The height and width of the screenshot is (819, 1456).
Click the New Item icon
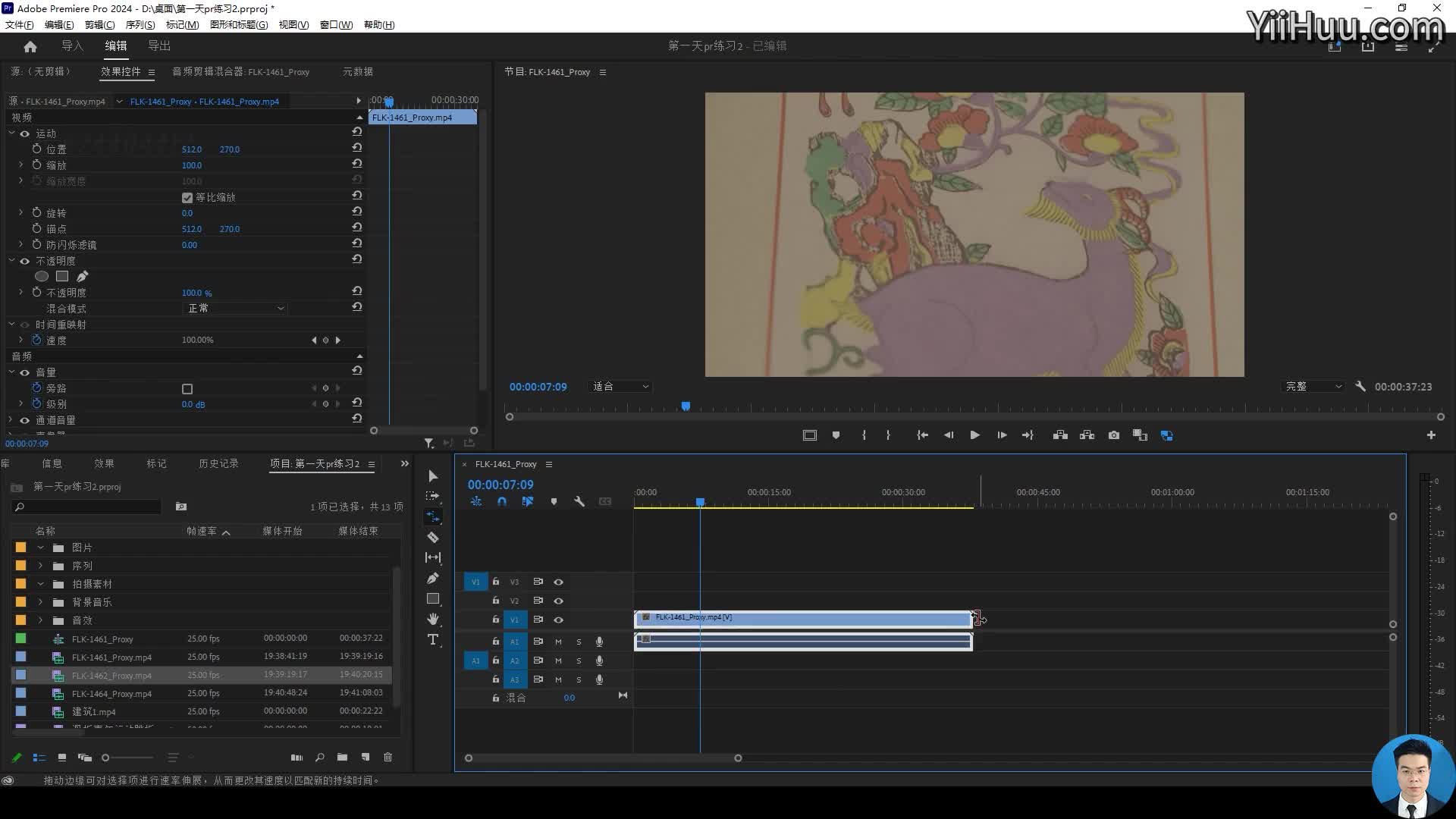click(x=366, y=757)
